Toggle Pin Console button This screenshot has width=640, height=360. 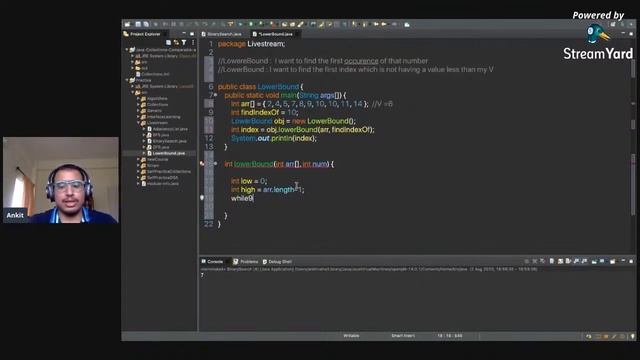[594, 261]
